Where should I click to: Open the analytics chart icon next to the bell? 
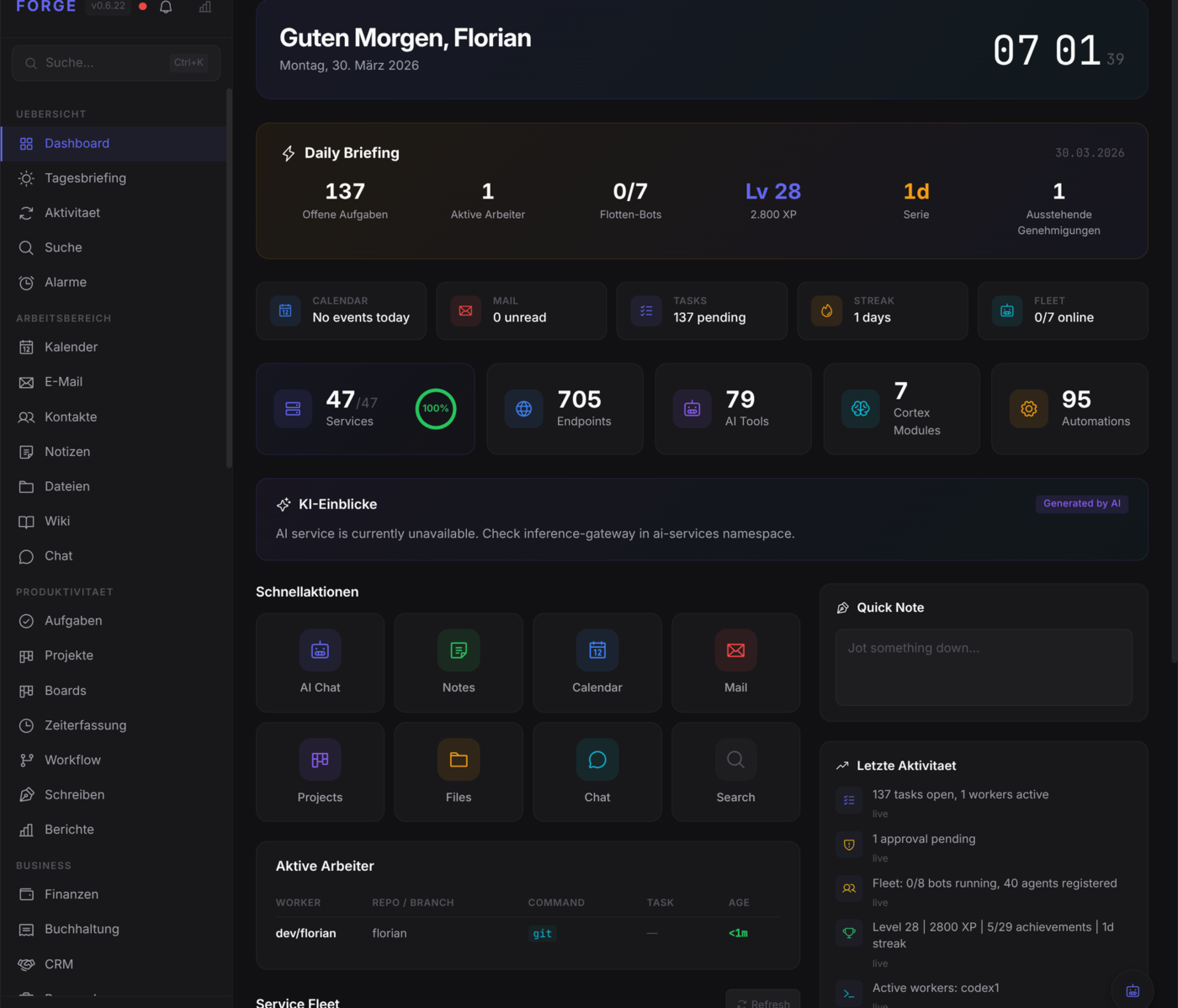click(204, 7)
